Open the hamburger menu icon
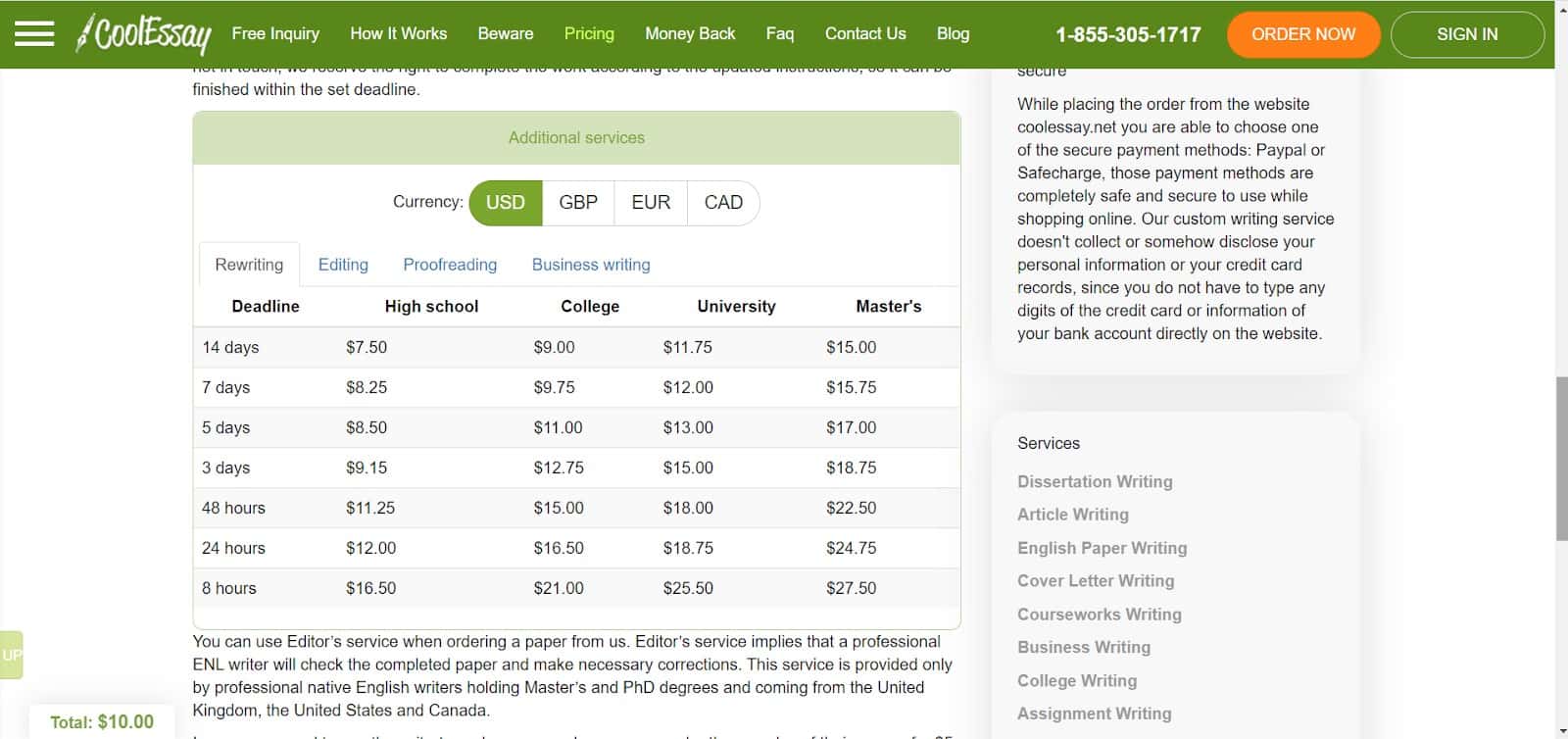 click(34, 34)
